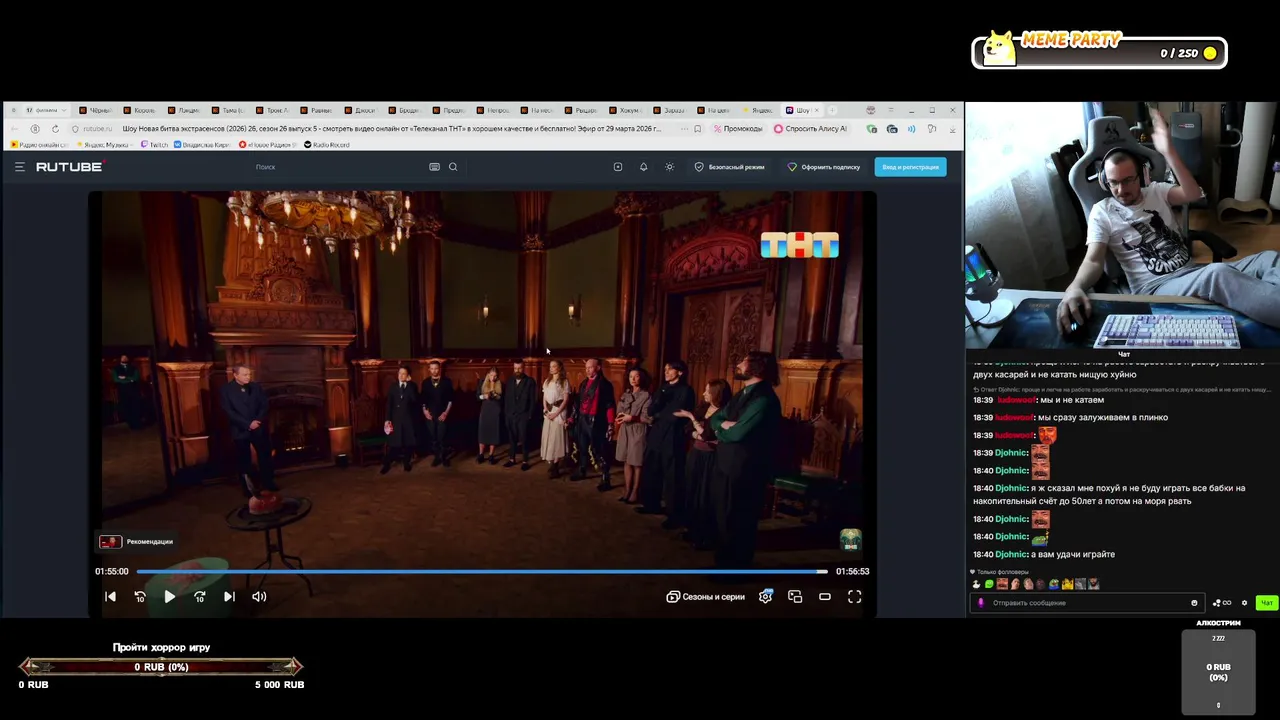Switch to the Непрос browser tab
1280x720 pixels.
pos(493,110)
